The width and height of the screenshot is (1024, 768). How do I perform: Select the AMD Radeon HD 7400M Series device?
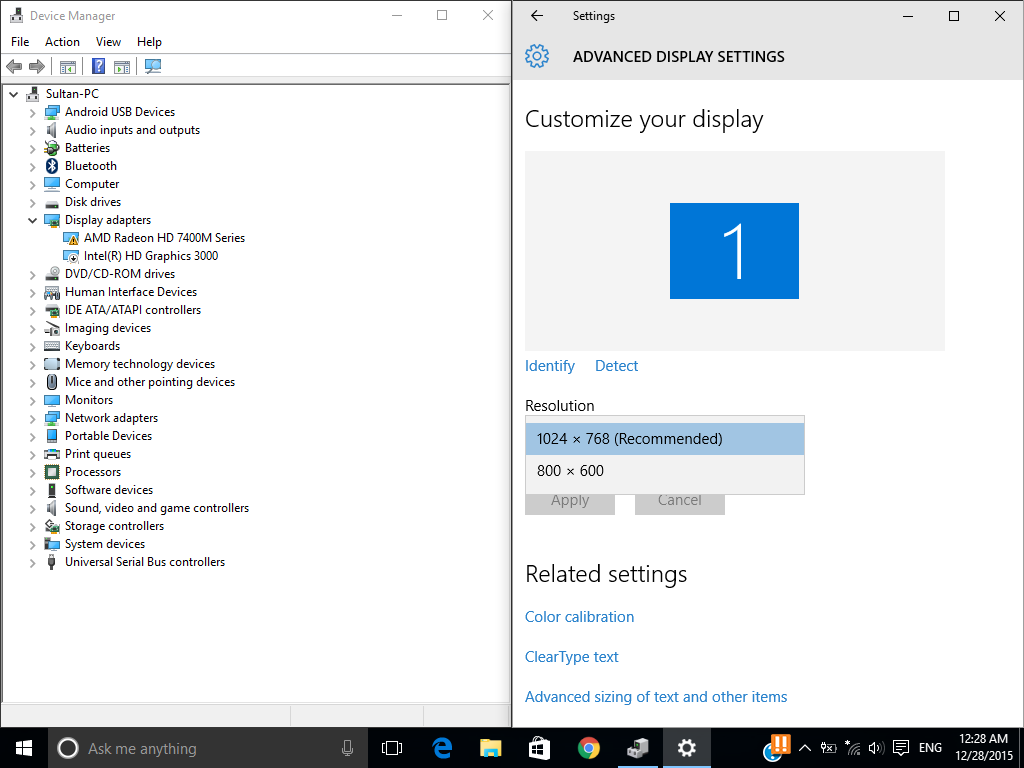(164, 238)
